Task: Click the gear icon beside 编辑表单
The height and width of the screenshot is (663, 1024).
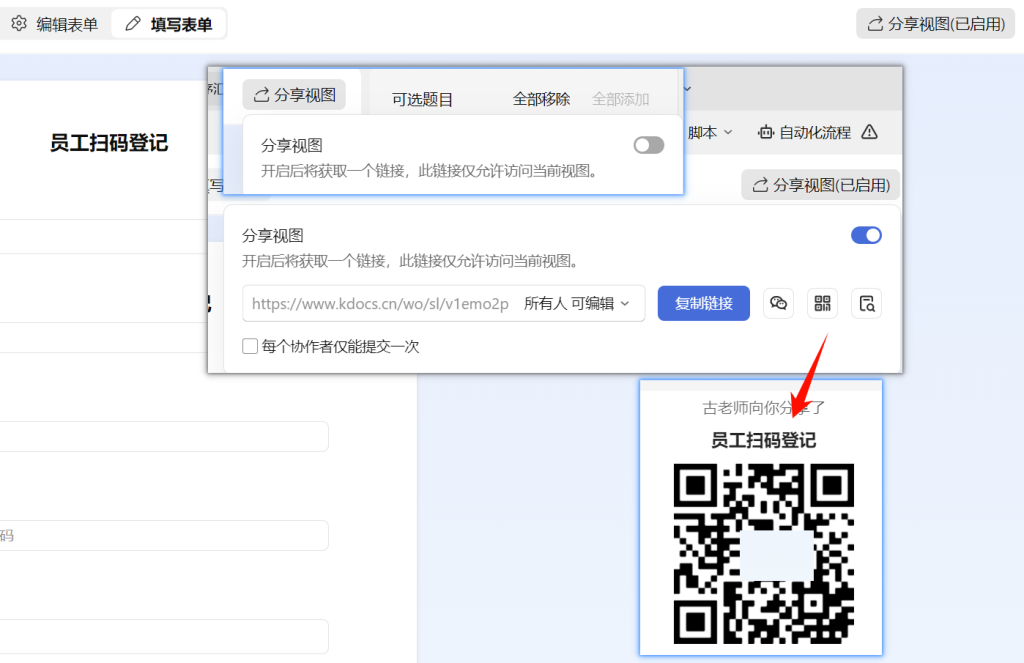Action: coord(19,24)
